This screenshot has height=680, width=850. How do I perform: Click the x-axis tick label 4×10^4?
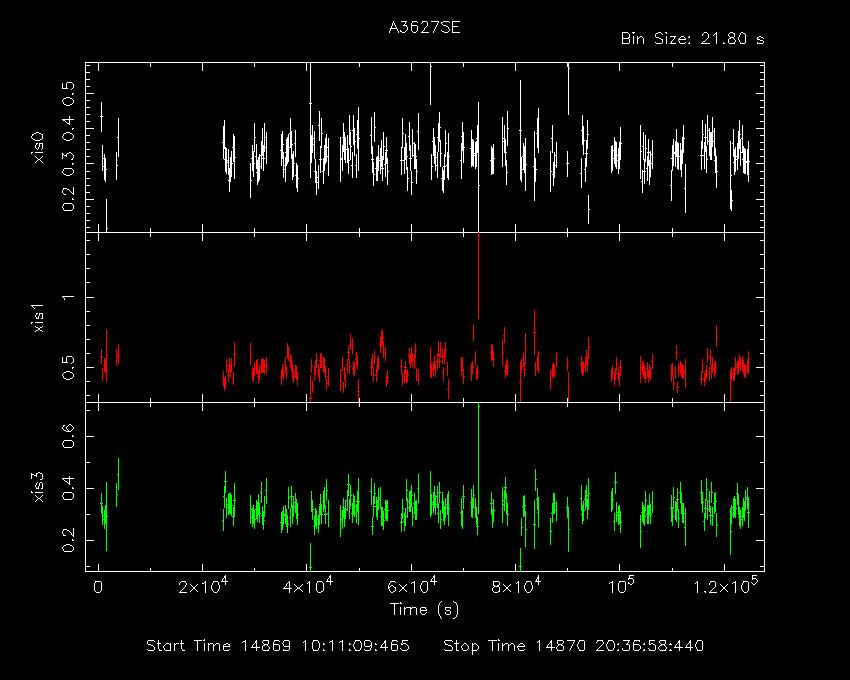click(307, 586)
